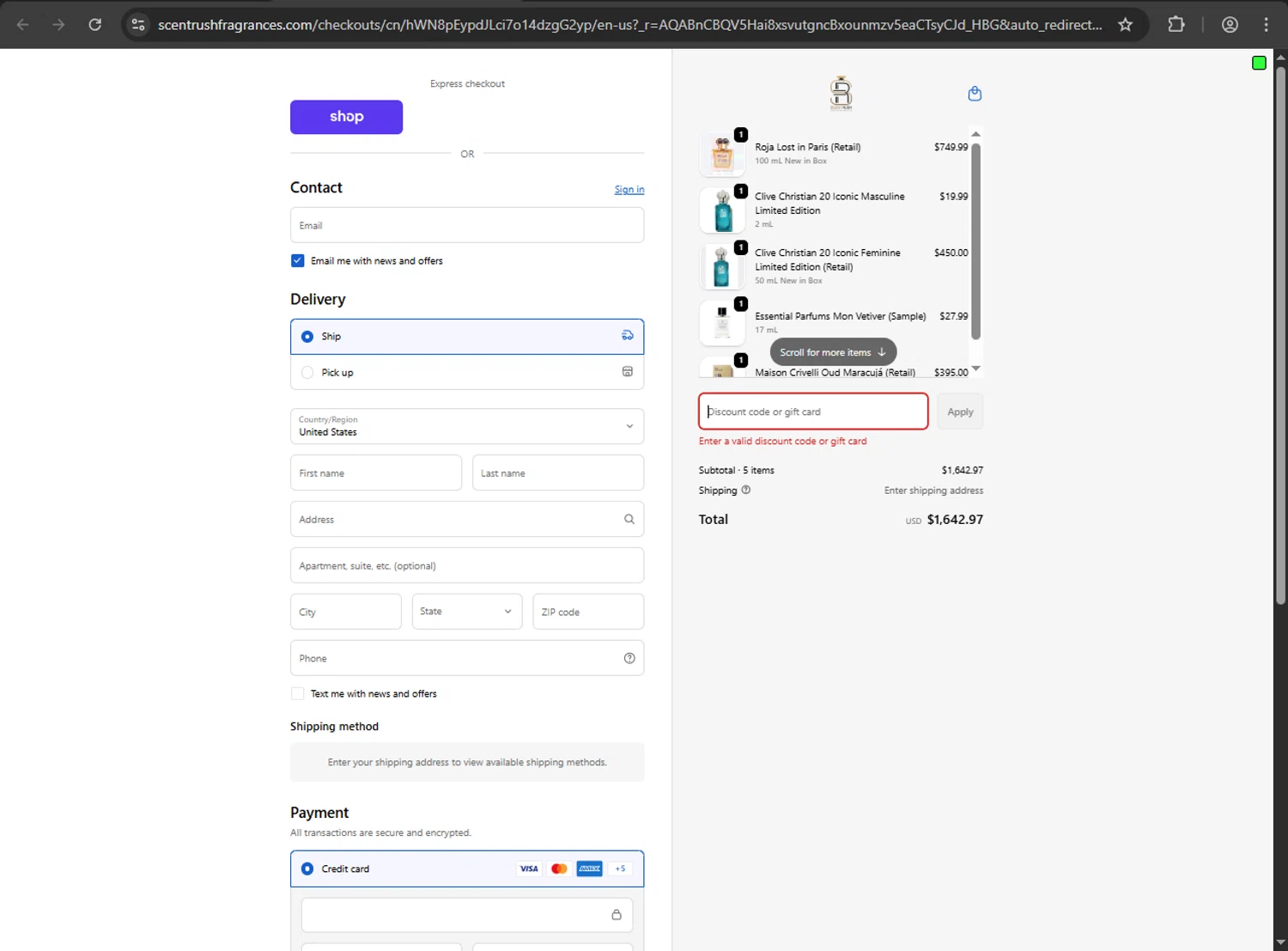
Task: Click Enter a valid discount code error
Action: 782,441
